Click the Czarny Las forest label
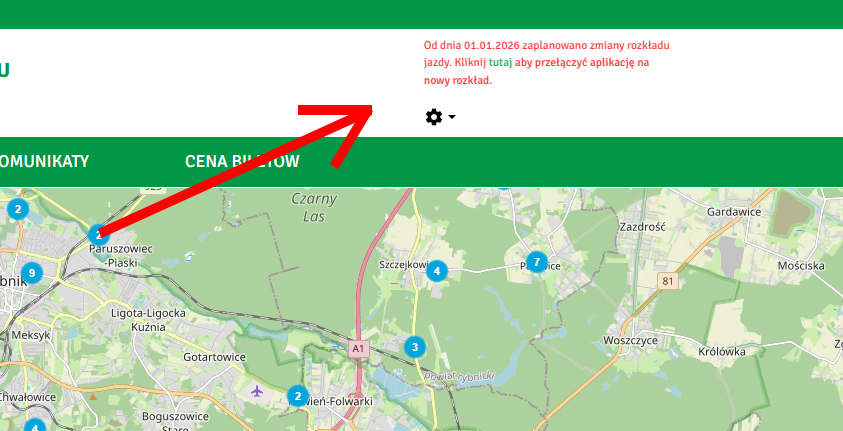Image resolution: width=843 pixels, height=431 pixels. [315, 207]
